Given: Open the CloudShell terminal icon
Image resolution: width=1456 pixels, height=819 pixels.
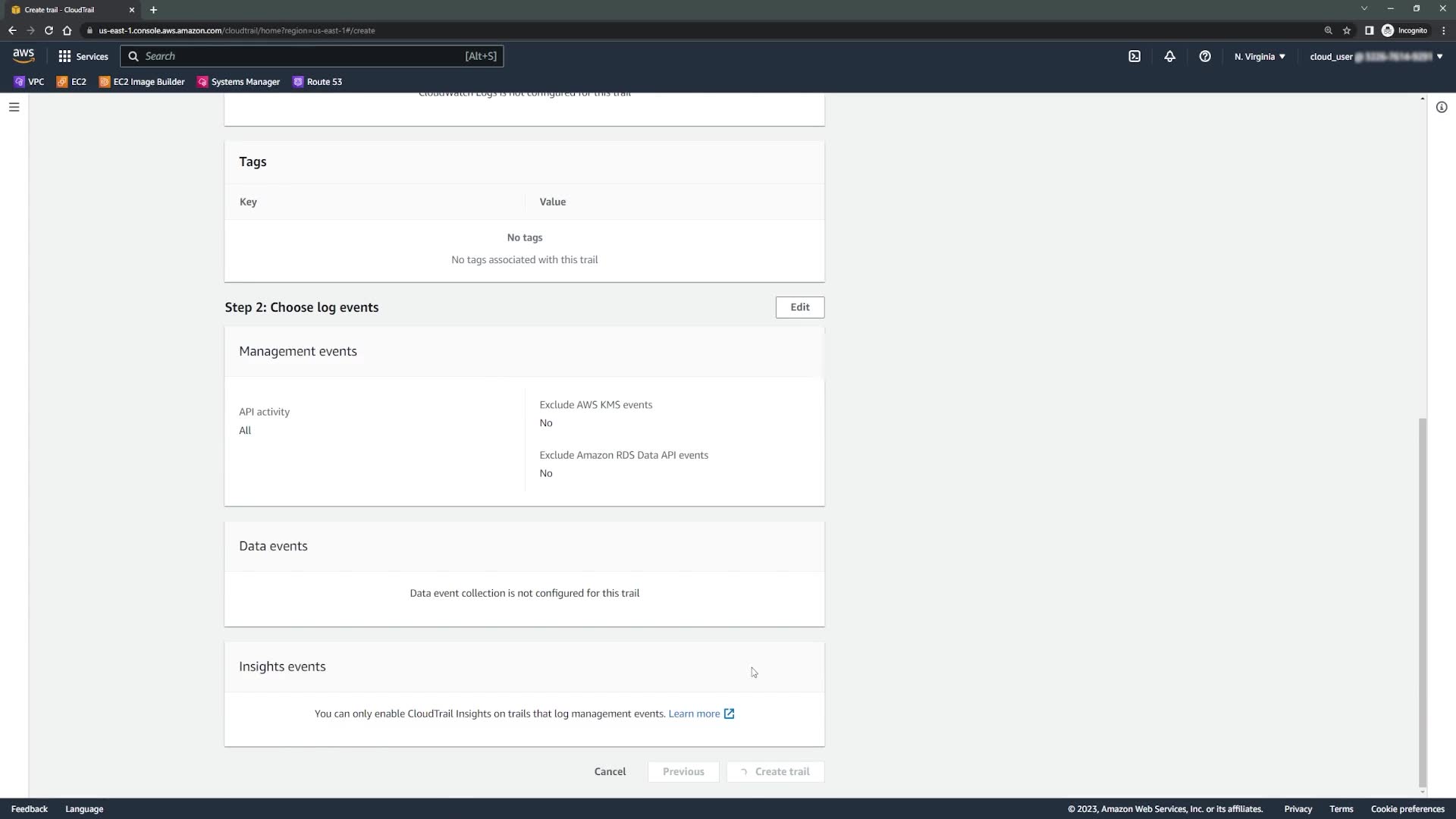Looking at the screenshot, I should point(1134,56).
